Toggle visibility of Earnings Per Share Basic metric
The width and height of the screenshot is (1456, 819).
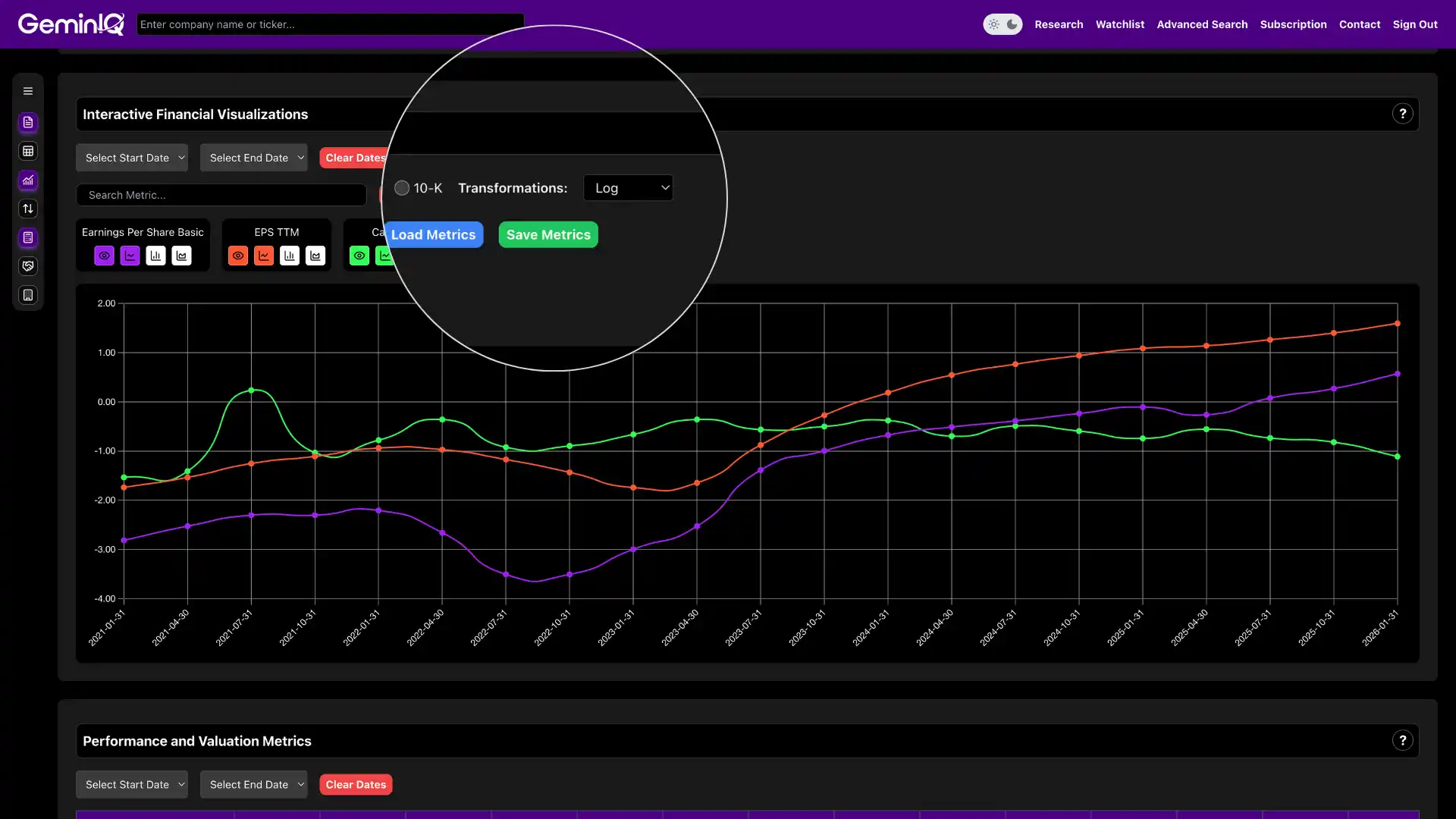[x=104, y=256]
